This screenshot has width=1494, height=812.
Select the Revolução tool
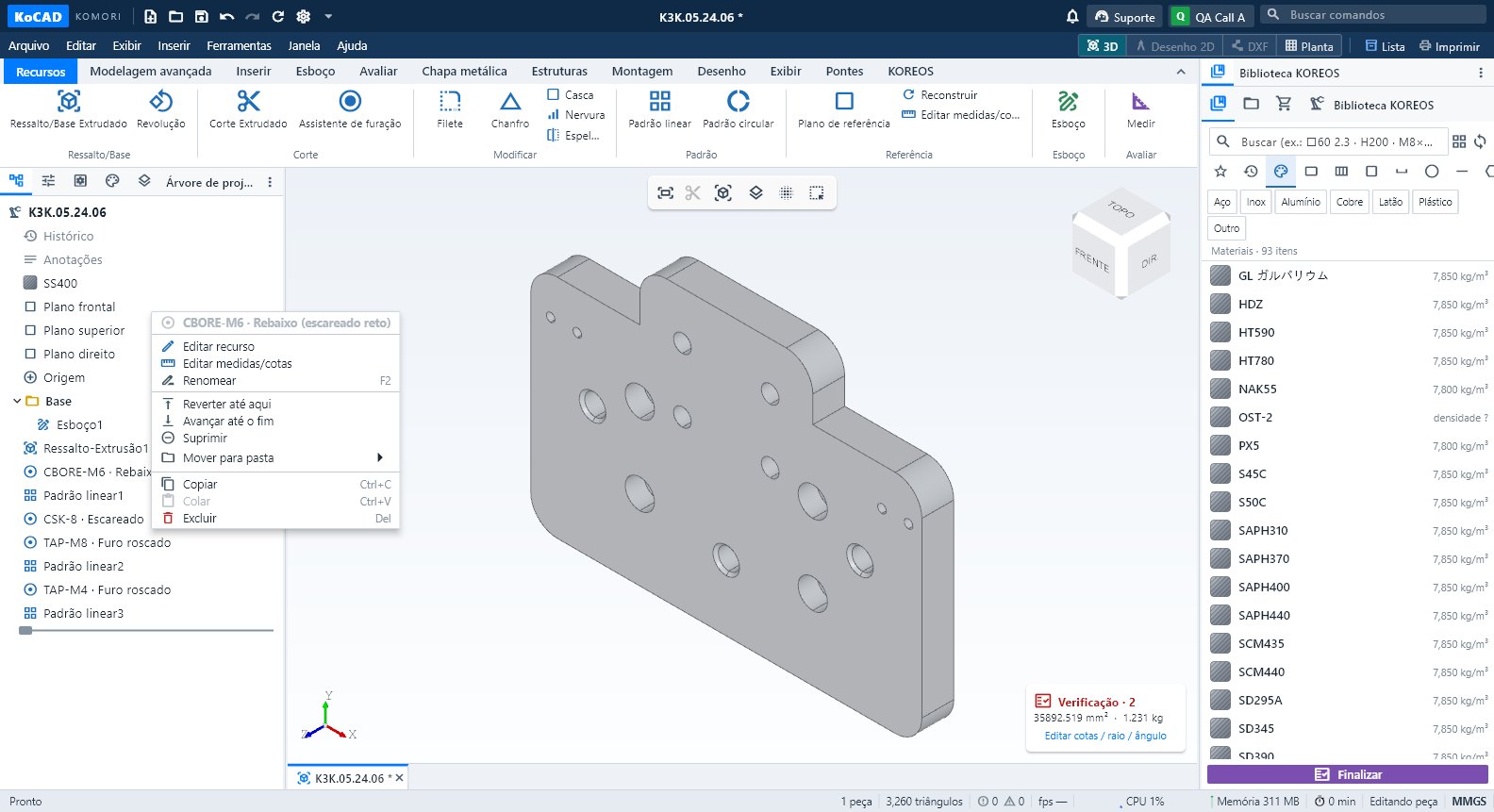click(x=161, y=109)
